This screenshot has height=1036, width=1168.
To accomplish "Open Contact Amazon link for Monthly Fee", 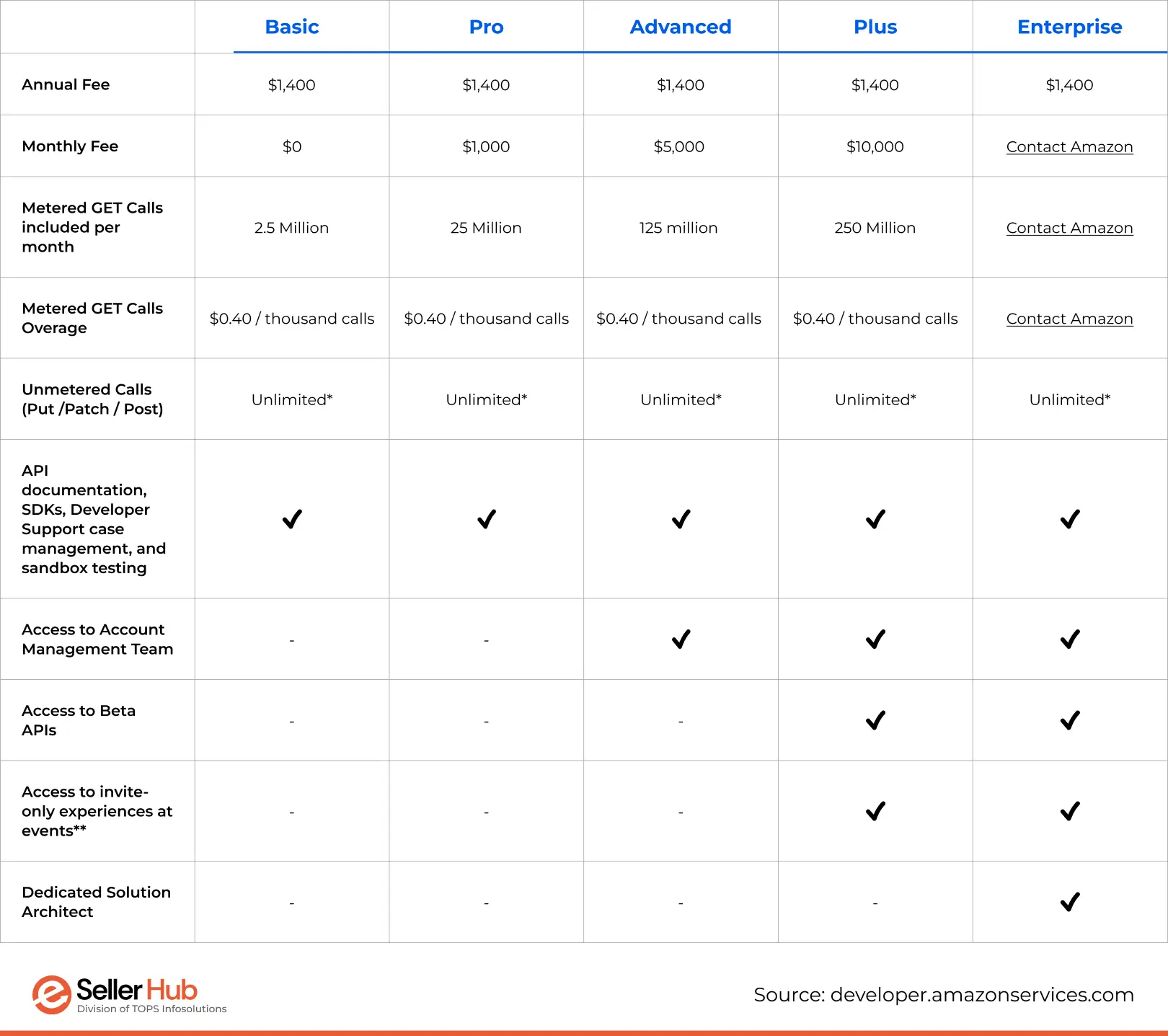I will tap(1069, 146).
